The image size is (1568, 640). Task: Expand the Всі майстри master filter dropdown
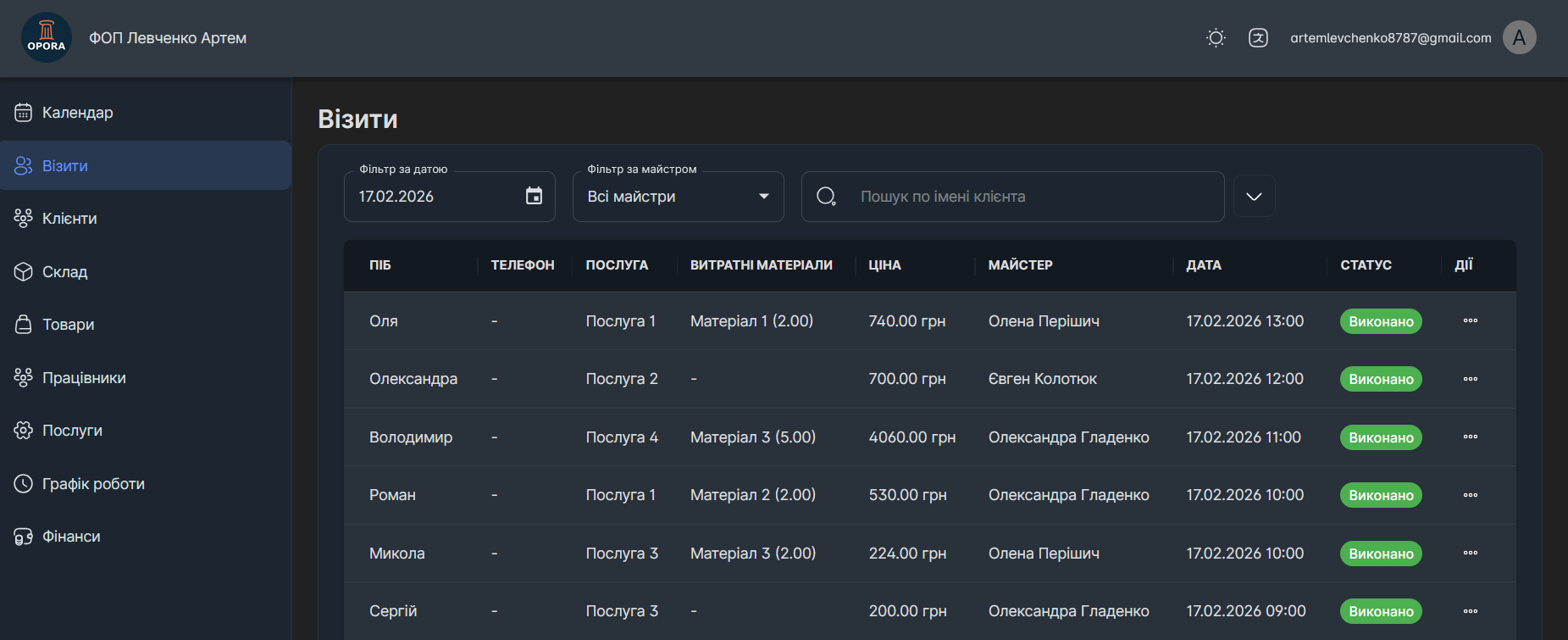pyautogui.click(x=678, y=197)
